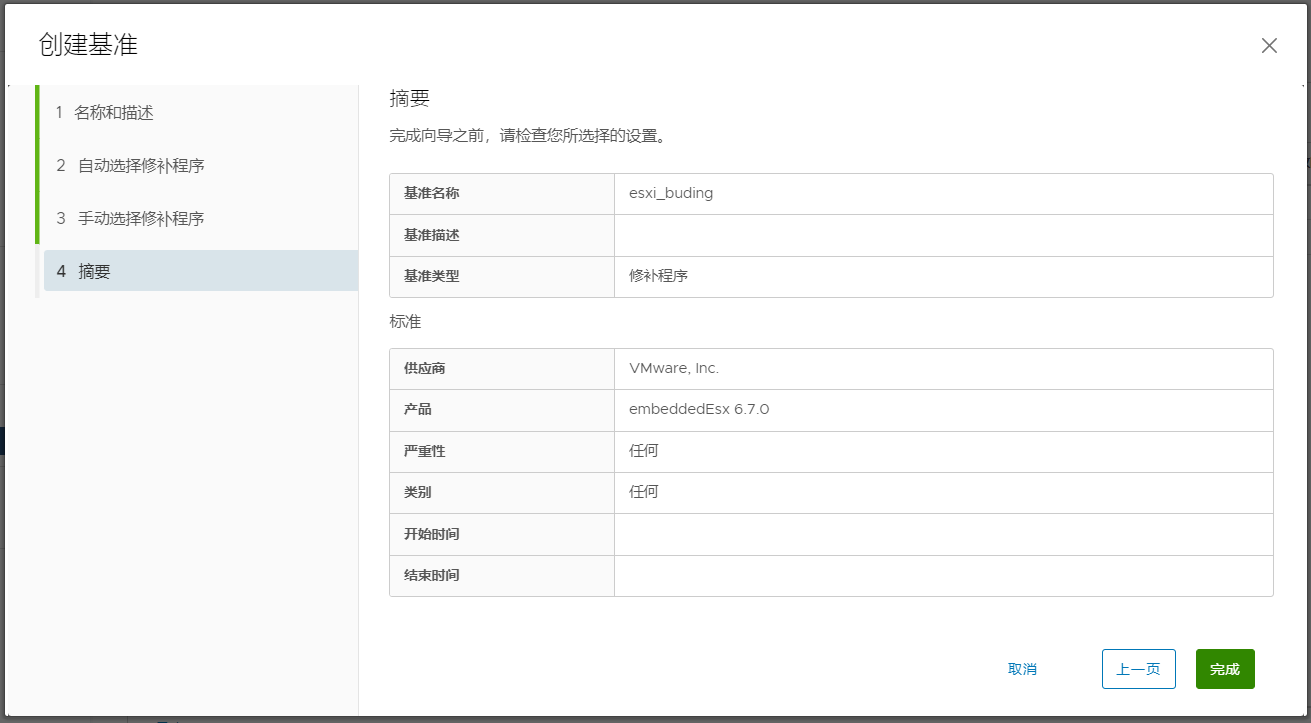This screenshot has height=723, width=1311.
Task: Close the 创建基准 dialog with the X
Action: (x=1269, y=45)
